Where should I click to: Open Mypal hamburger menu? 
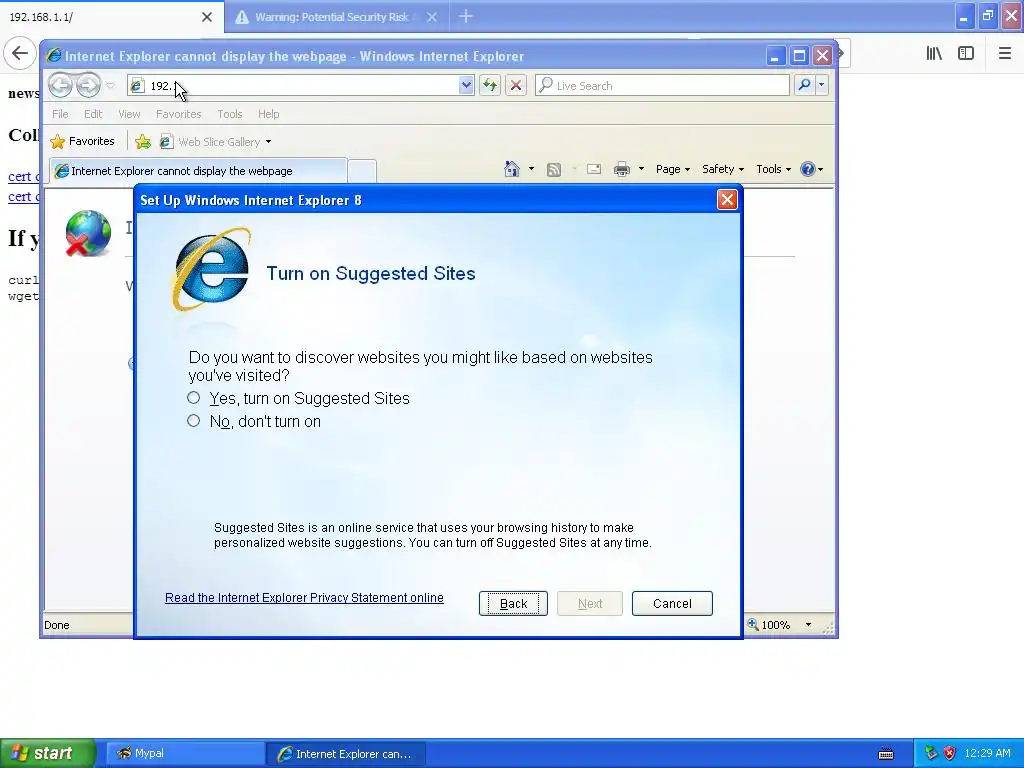1004,54
